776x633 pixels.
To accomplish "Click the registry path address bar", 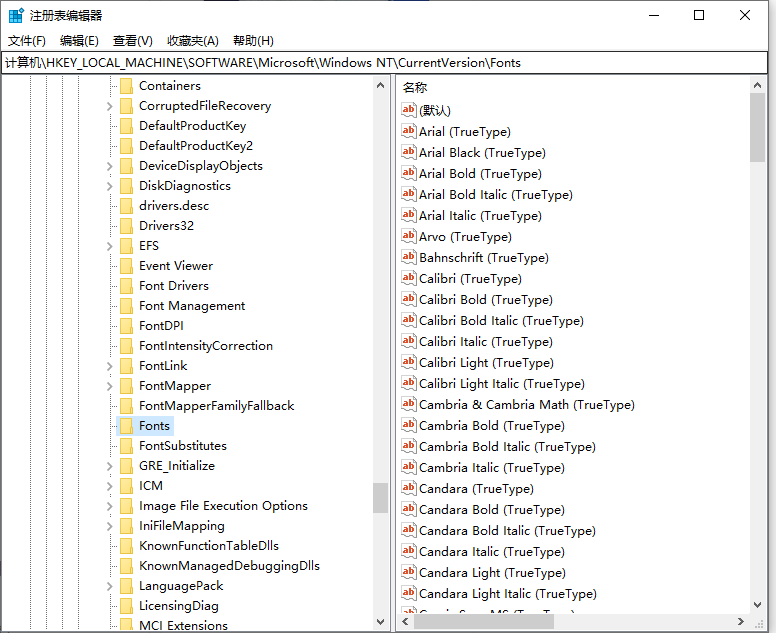I will 384,63.
